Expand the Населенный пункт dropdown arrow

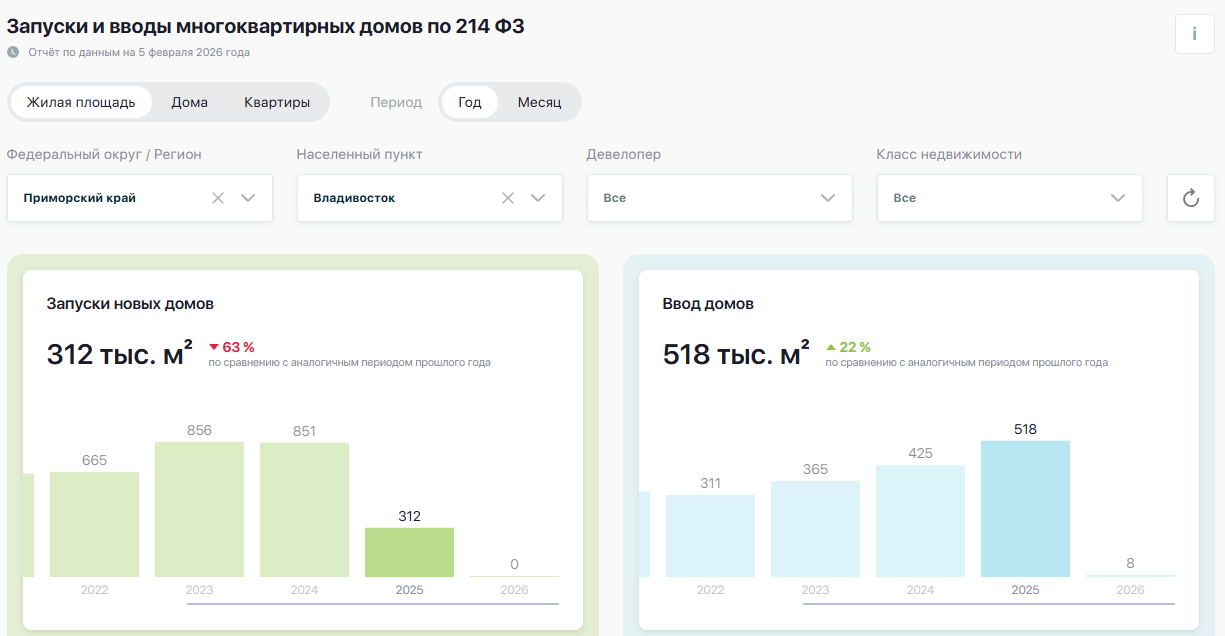539,198
